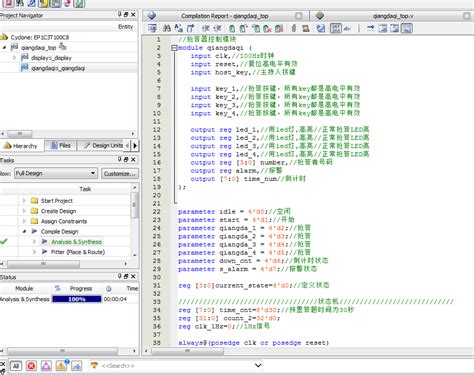474x375 pixels.
Task: Click the Cyclone device warning icon
Action: coord(4,37)
